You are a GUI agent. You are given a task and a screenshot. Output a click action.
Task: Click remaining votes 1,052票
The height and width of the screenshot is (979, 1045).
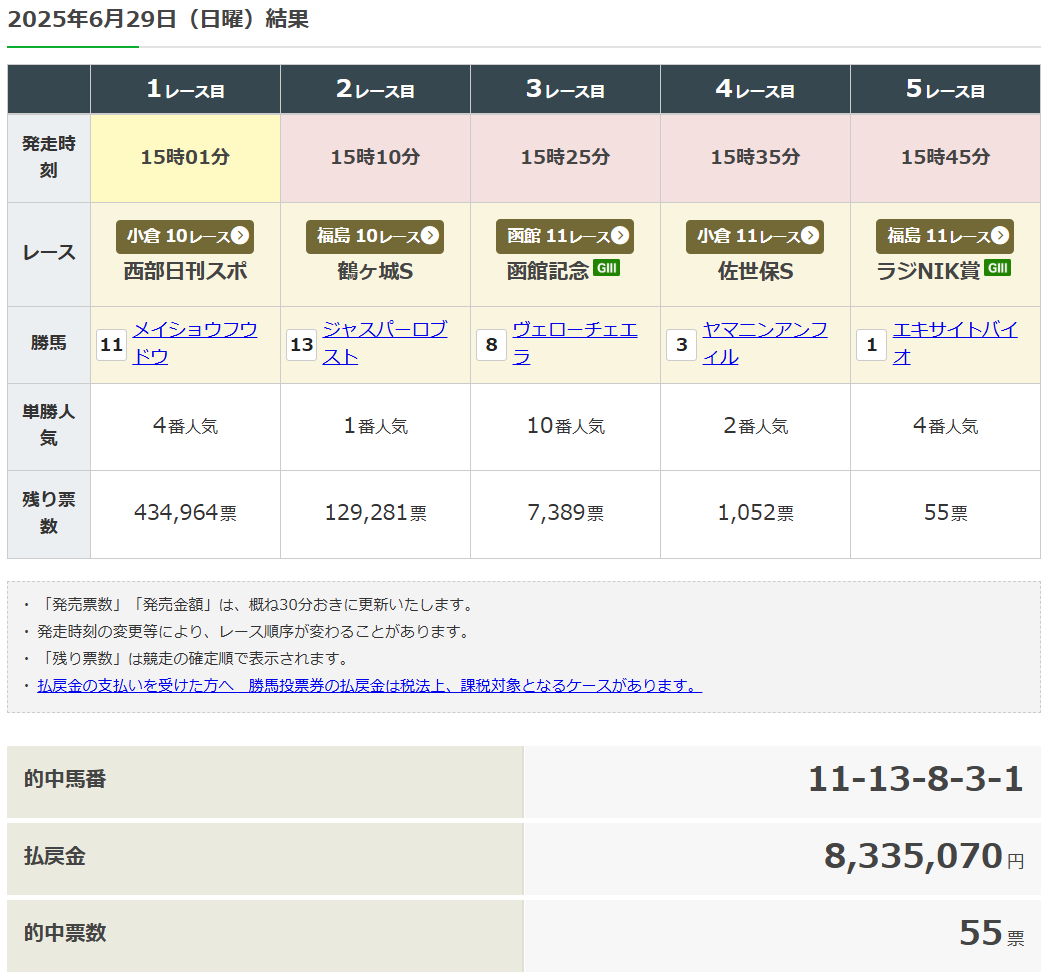(x=755, y=513)
